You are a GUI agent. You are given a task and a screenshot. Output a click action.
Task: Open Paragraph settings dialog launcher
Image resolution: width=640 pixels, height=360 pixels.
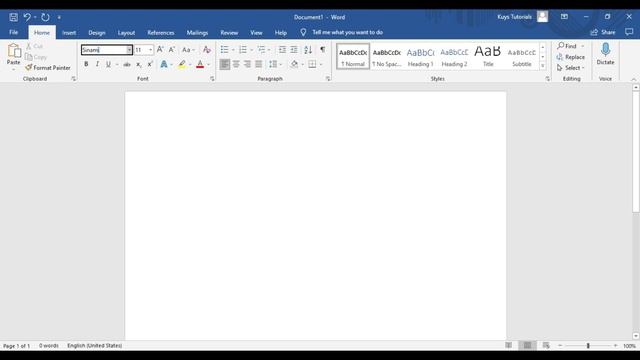328,79
